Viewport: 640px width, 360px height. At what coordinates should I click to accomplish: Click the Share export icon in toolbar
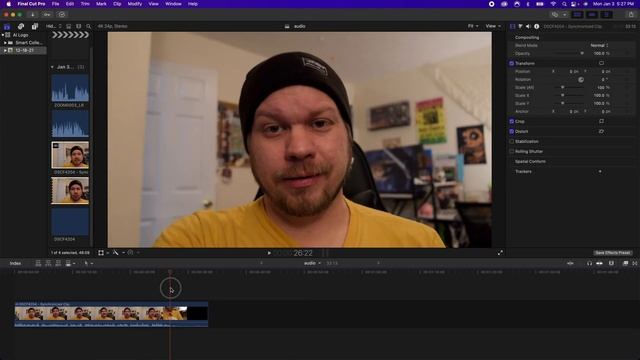tap(631, 15)
